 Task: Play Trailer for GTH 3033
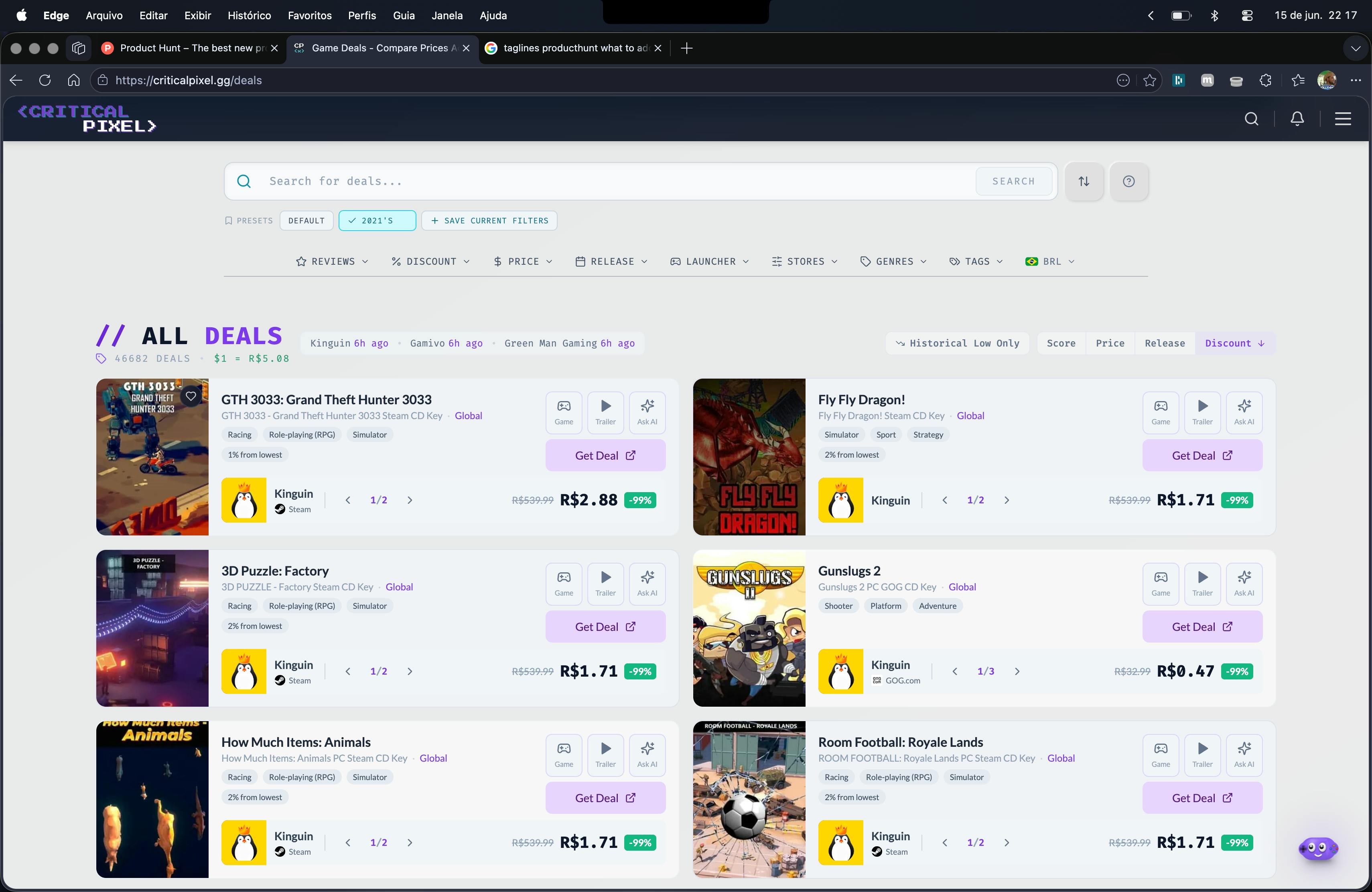click(605, 413)
